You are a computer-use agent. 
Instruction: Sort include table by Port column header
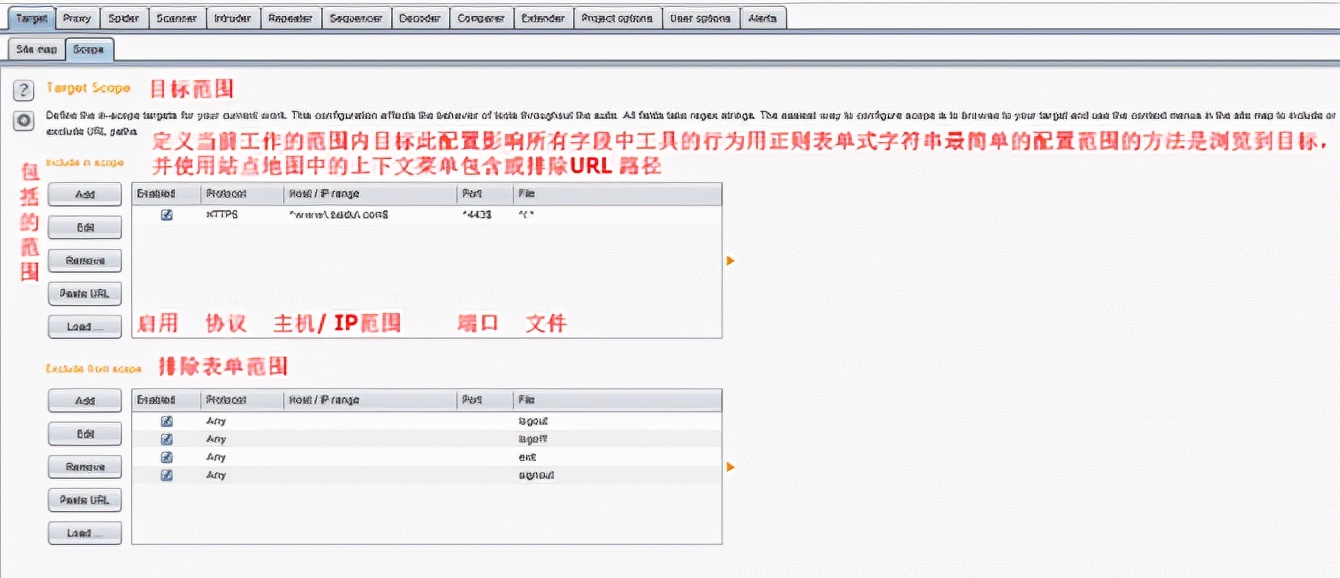[485, 194]
